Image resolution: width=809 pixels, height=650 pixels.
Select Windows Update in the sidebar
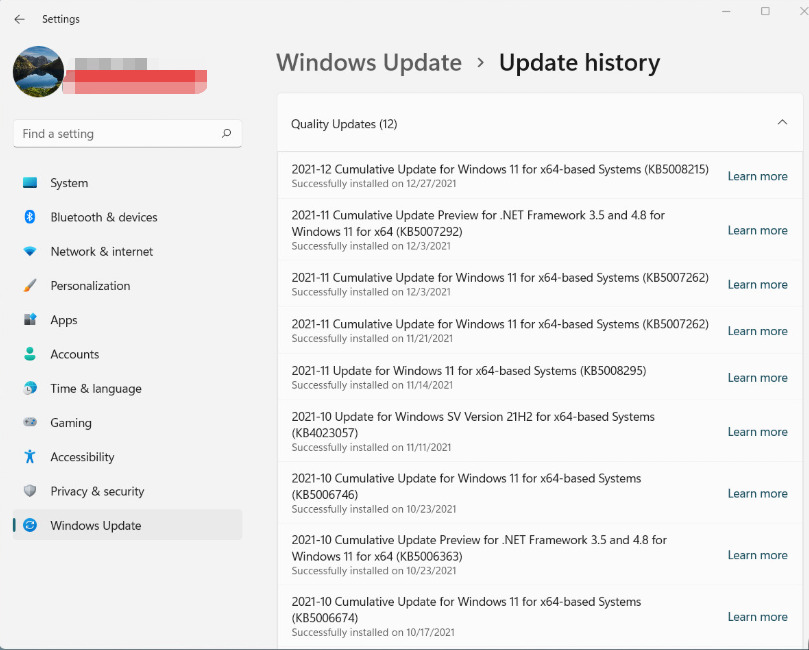[x=95, y=525]
